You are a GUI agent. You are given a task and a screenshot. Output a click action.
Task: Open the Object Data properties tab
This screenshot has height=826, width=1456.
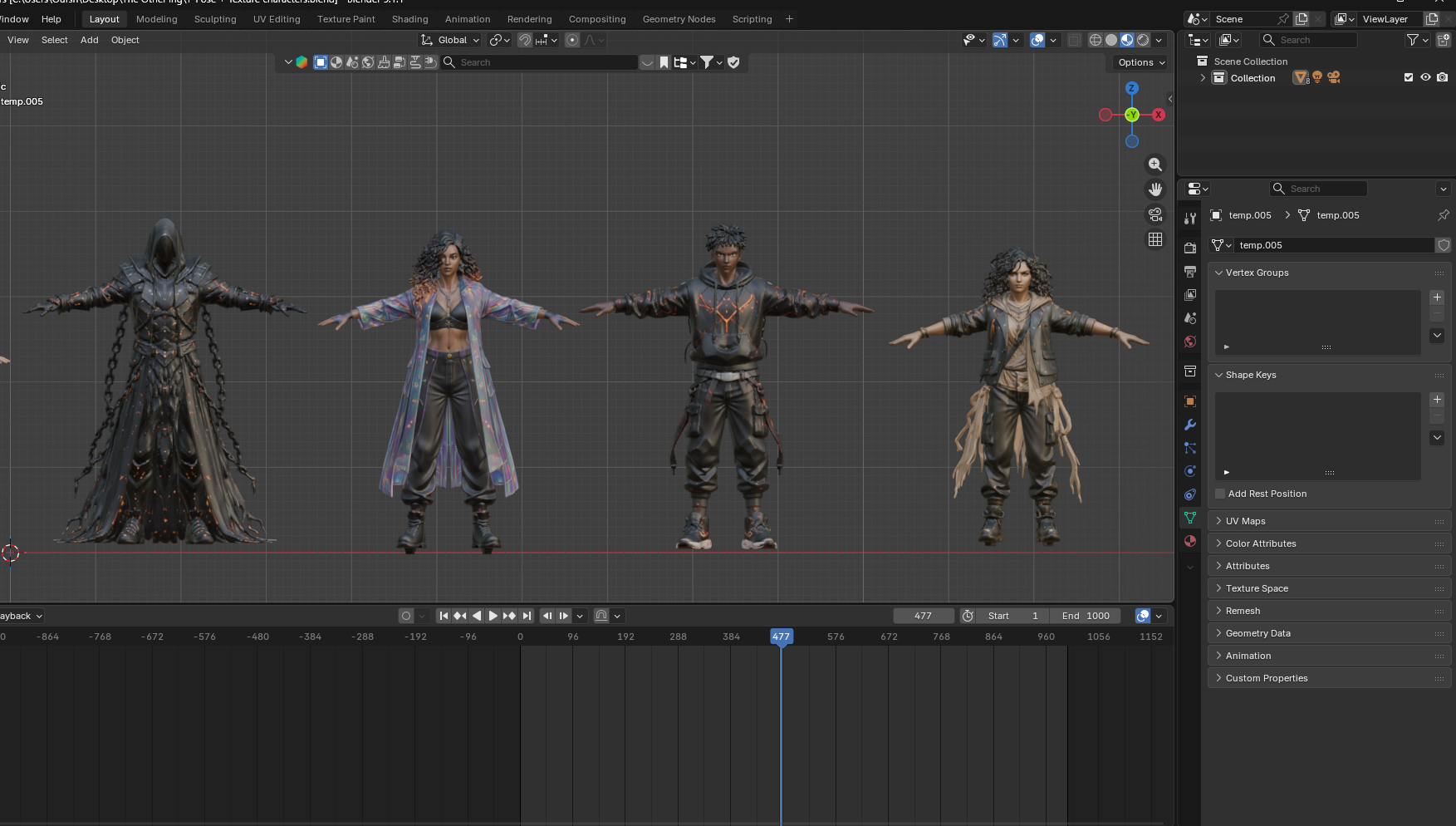point(1190,518)
